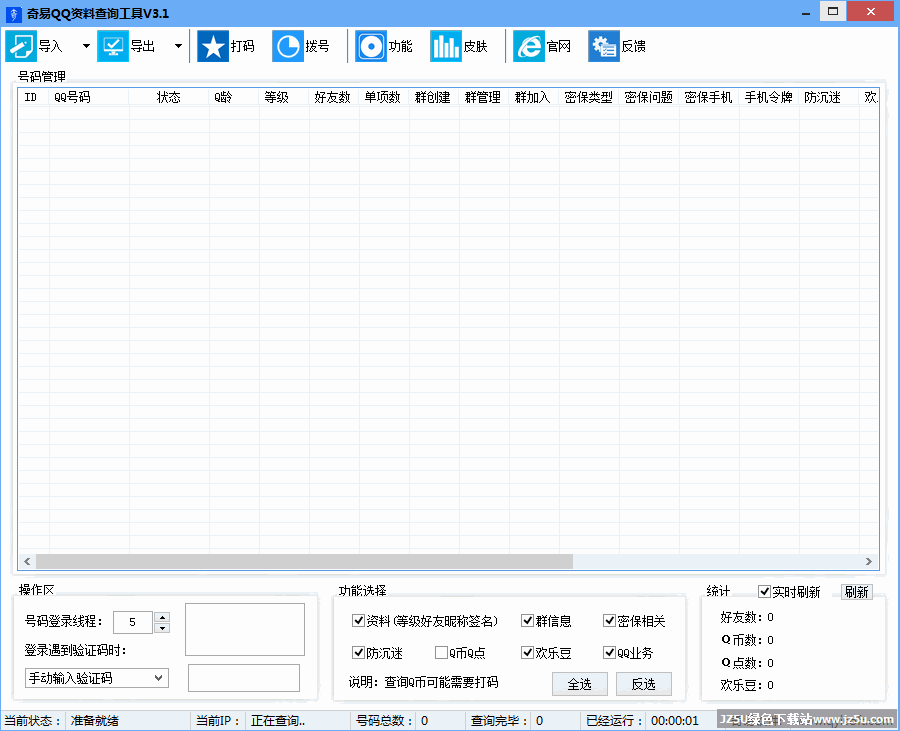The width and height of the screenshot is (900, 731).
Task: Sort by the QQ号码 column header
Action: [90, 97]
